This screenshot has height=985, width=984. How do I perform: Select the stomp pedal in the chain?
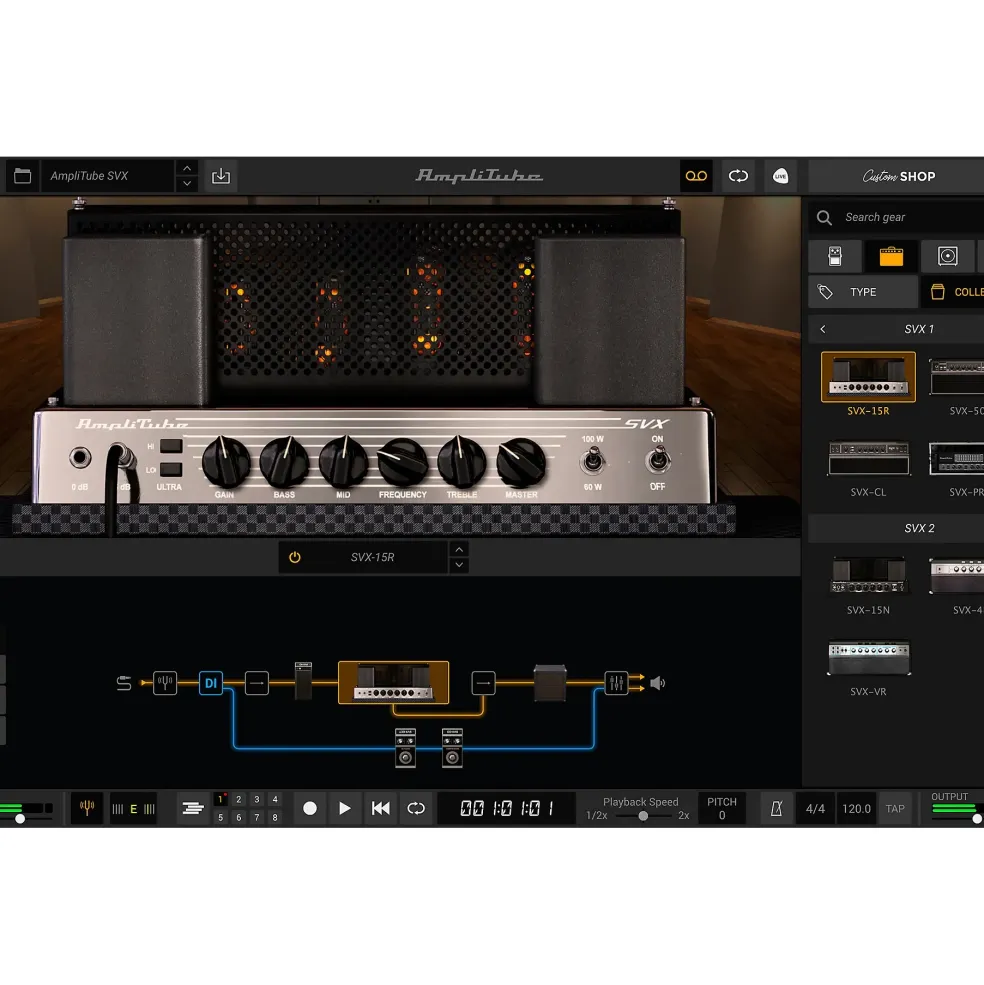[x=303, y=681]
